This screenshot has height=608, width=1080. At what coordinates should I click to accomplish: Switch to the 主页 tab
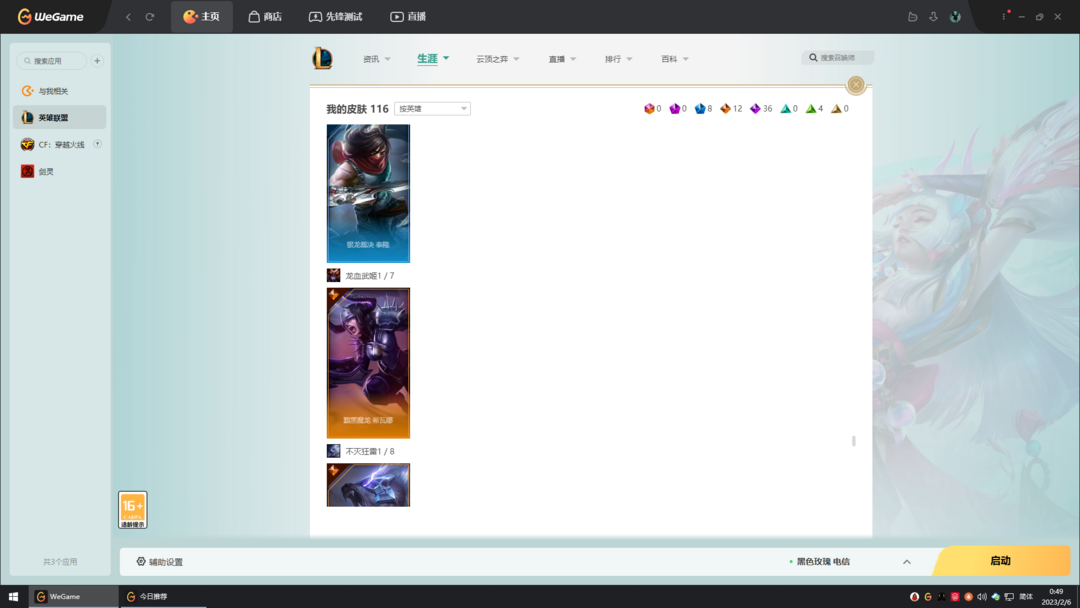tap(201, 17)
